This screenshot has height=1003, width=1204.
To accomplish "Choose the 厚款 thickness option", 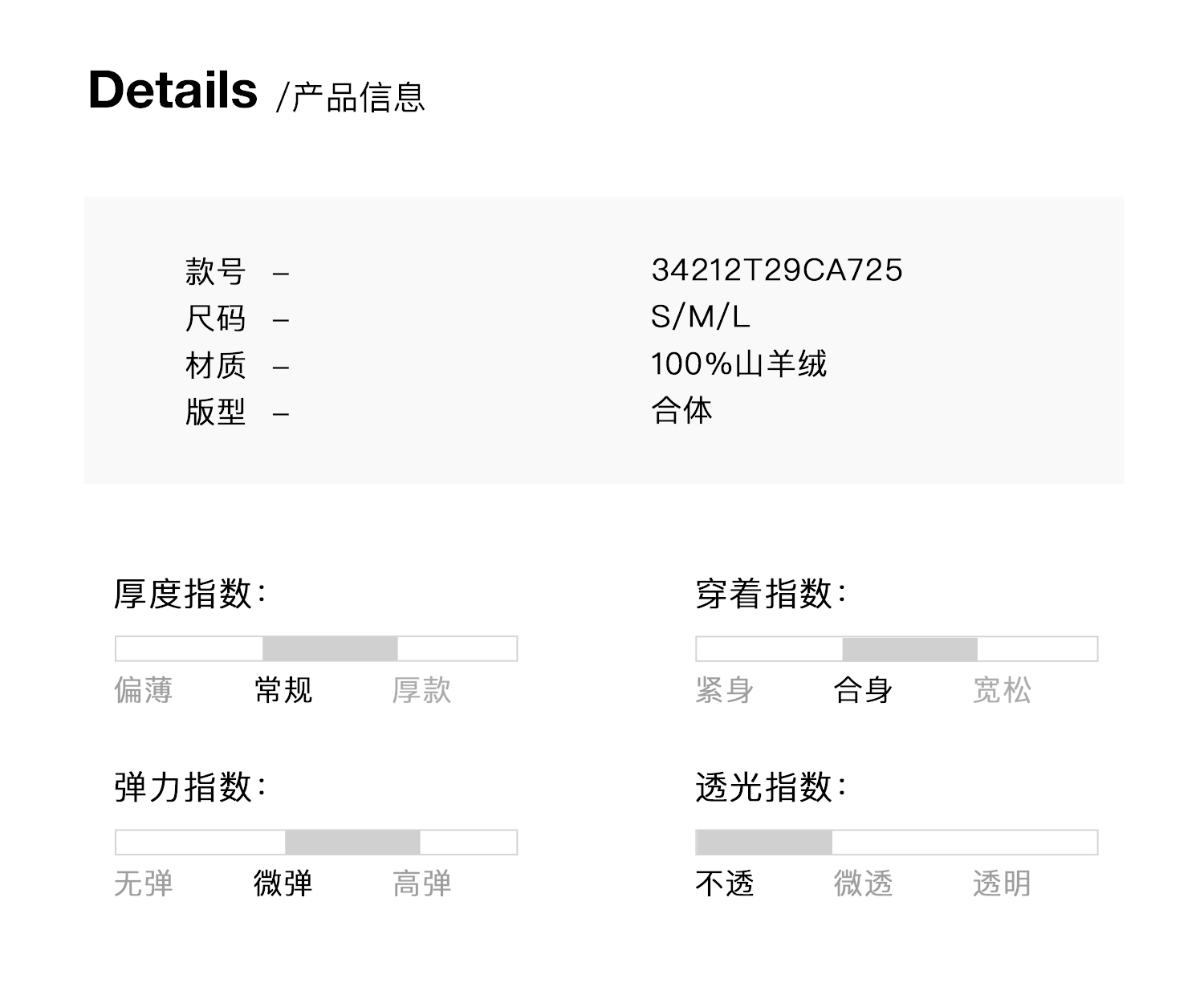I will pos(422,690).
